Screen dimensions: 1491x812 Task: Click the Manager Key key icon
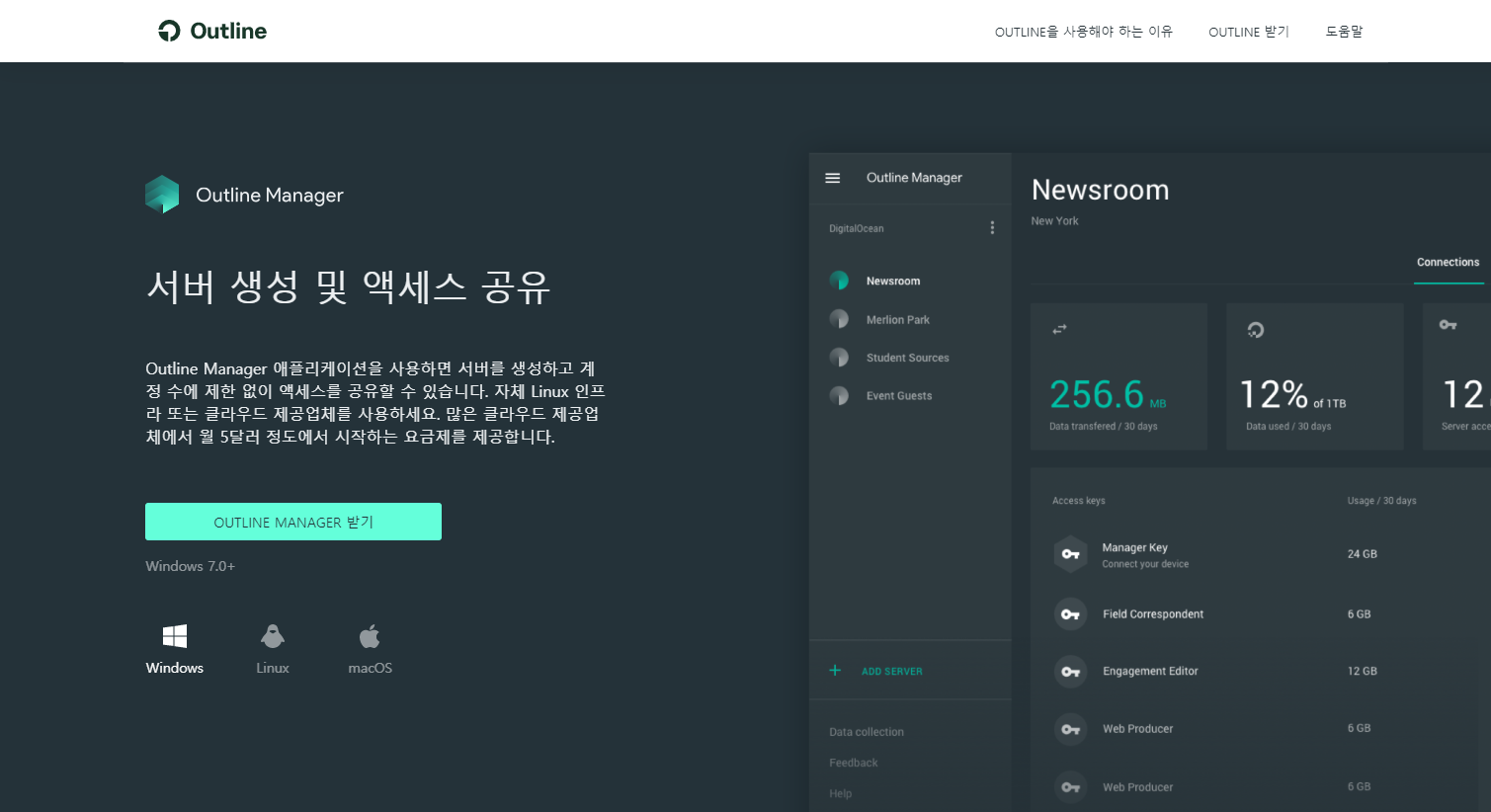click(x=1070, y=554)
